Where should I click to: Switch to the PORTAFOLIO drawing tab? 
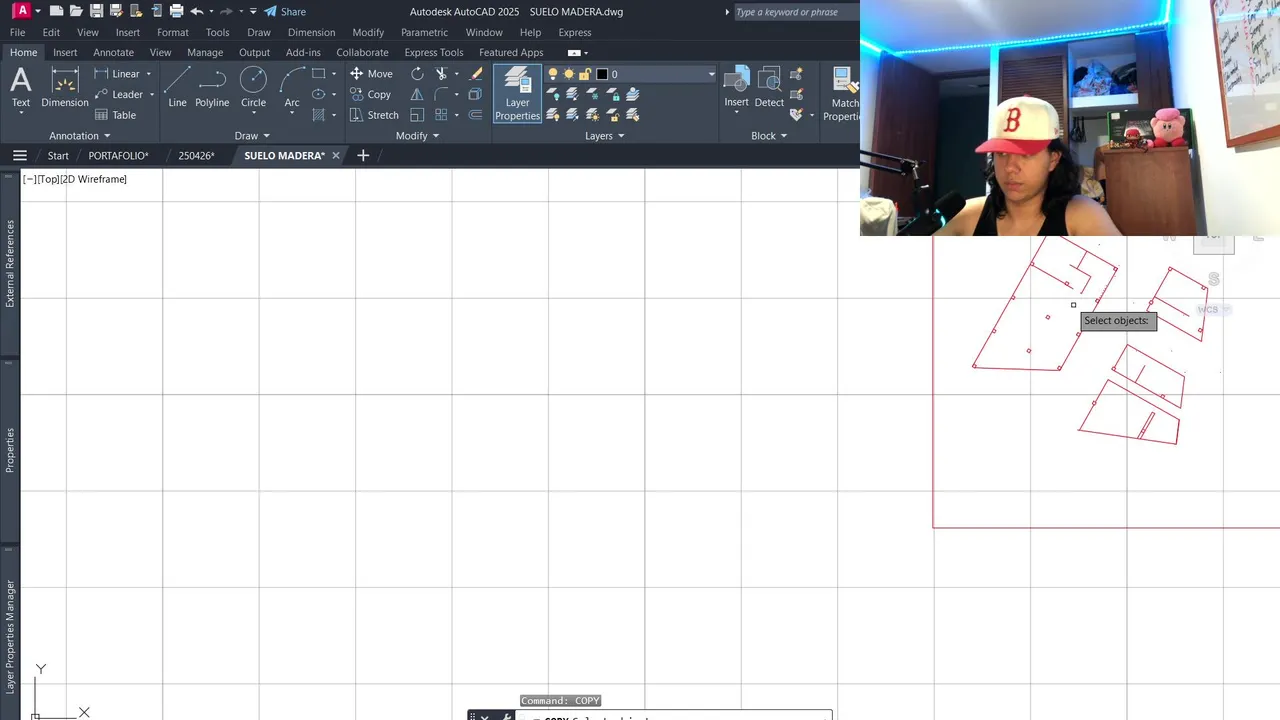(x=118, y=156)
